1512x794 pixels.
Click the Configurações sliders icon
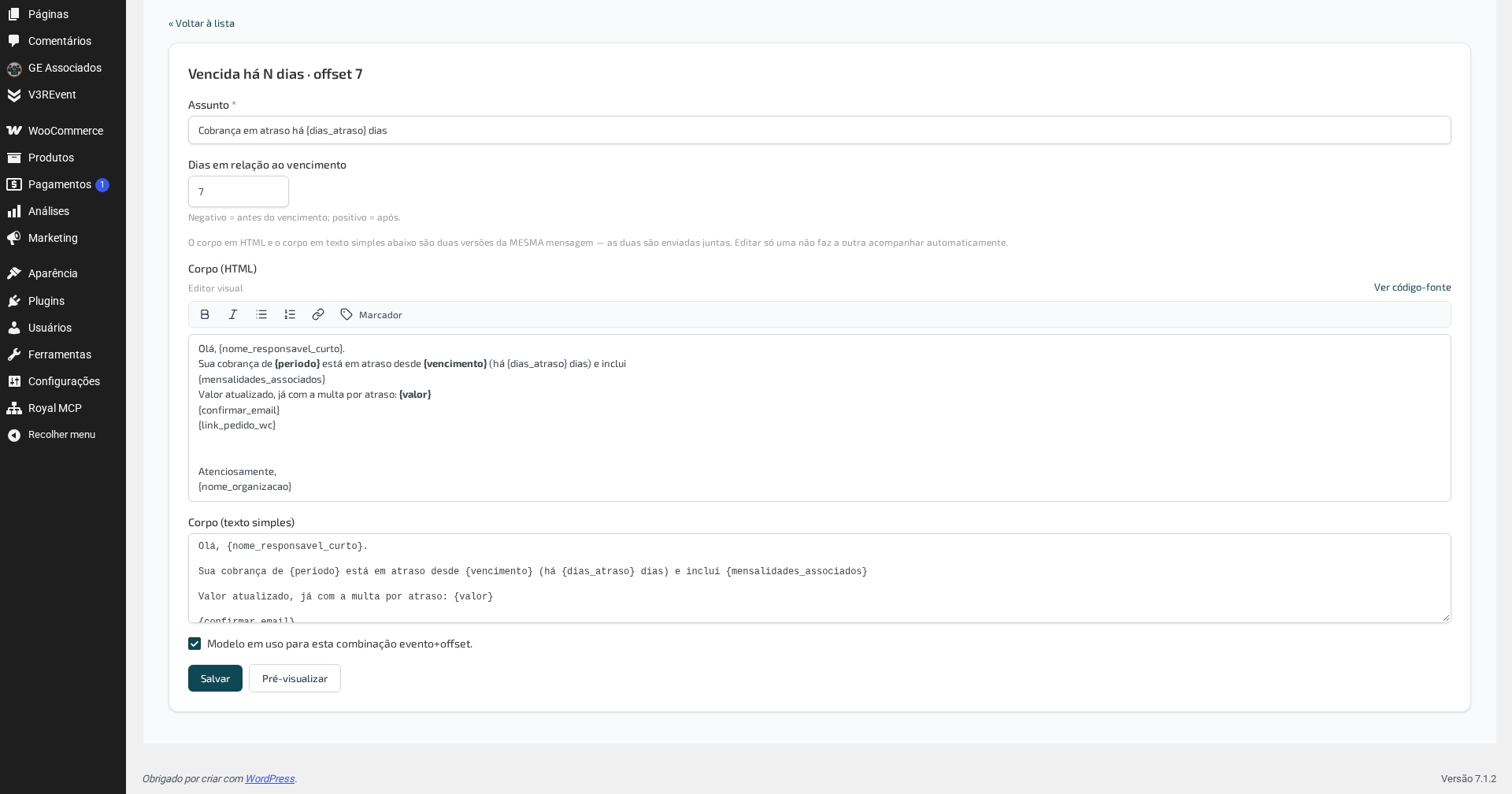coord(14,381)
